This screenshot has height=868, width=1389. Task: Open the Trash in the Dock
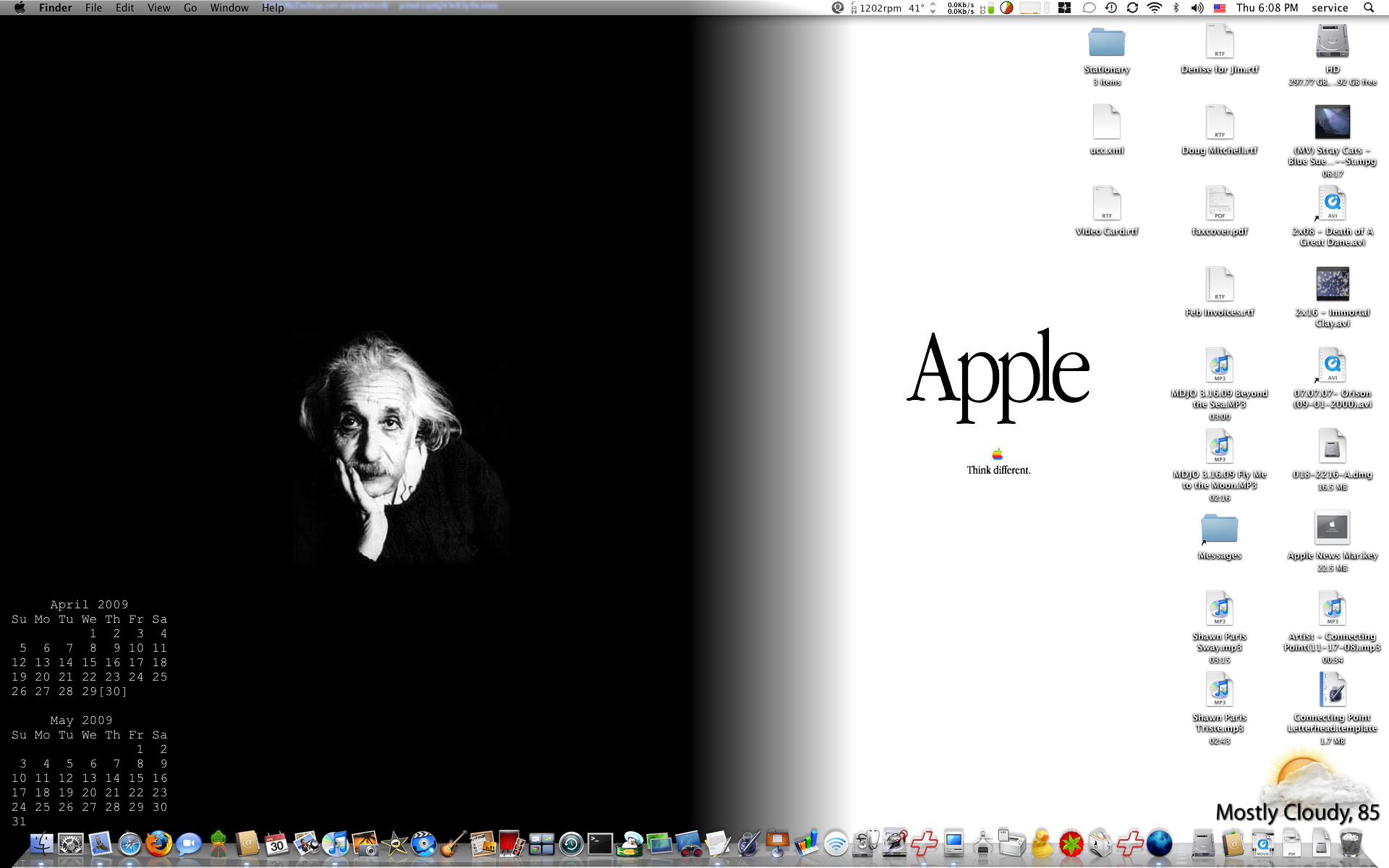pos(1351,843)
